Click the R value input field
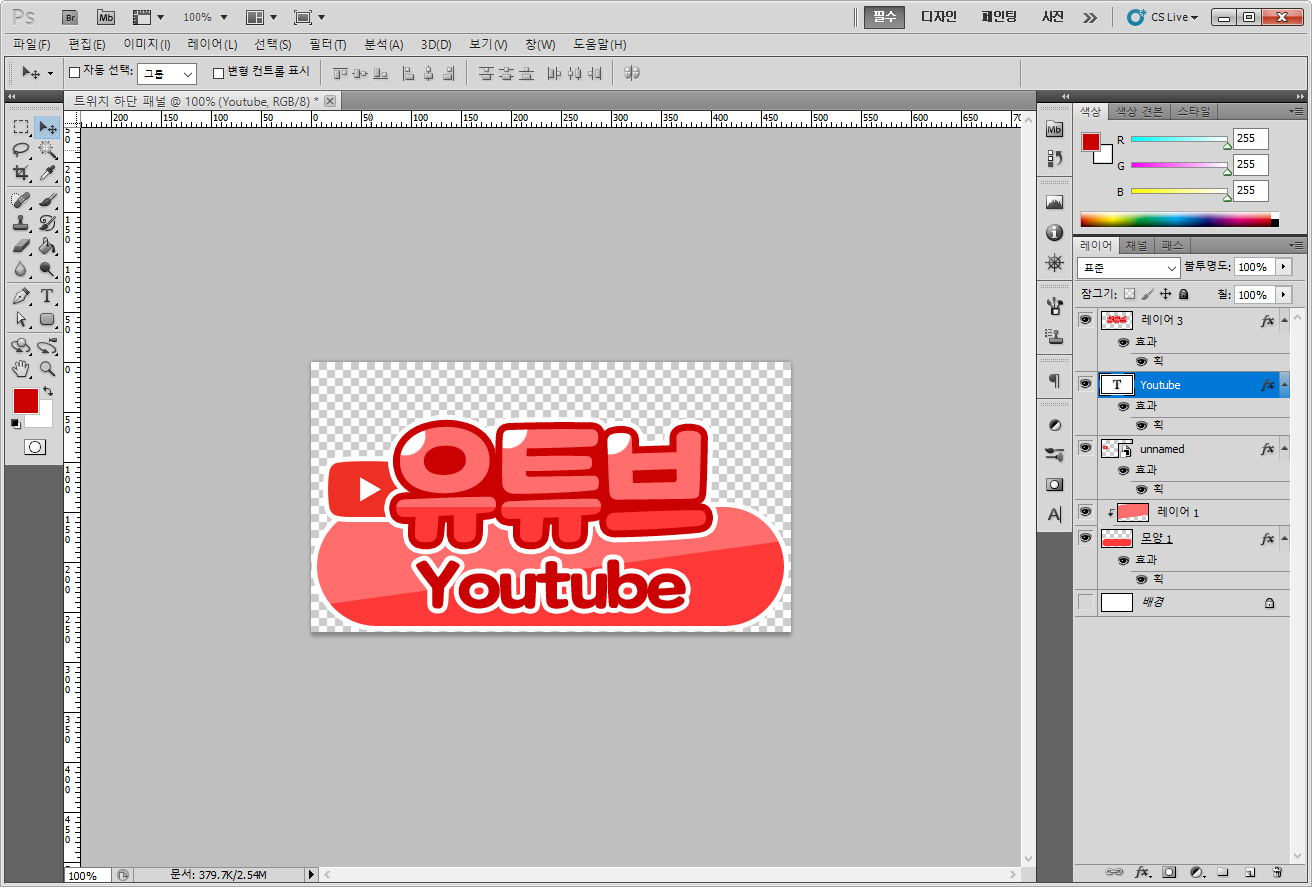Screen dimensions: 1312x887 tap(1250, 139)
